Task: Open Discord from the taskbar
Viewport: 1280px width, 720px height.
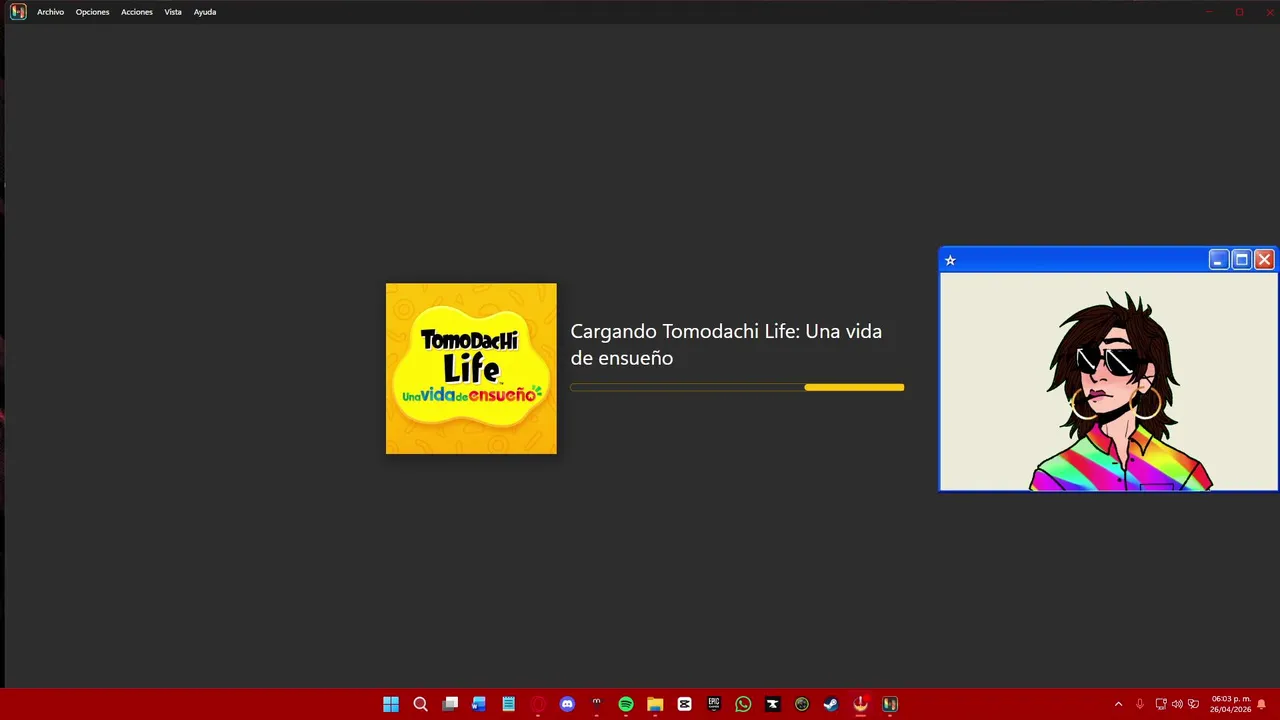Action: point(567,704)
